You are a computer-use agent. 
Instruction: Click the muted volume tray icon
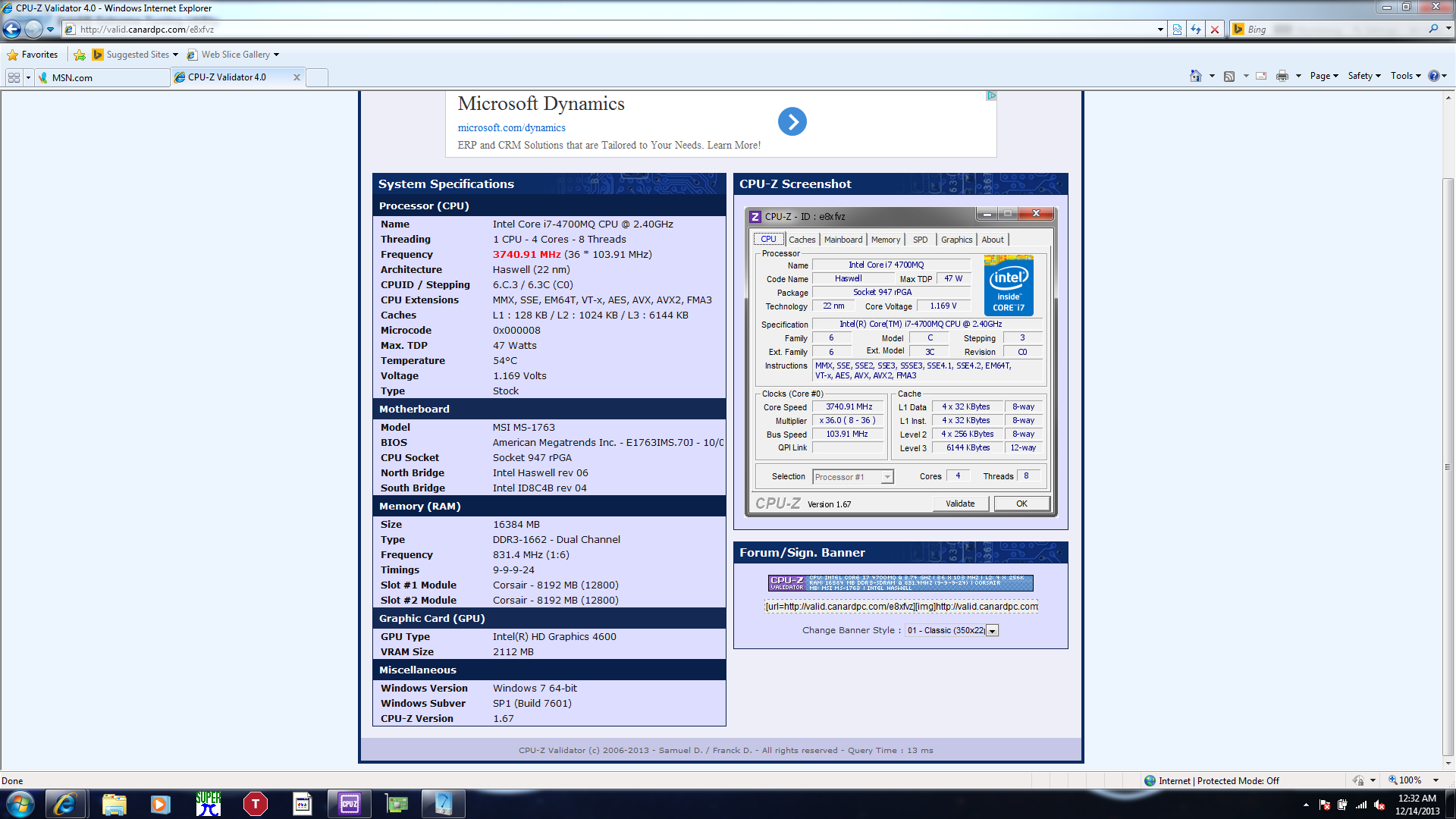(x=1379, y=805)
